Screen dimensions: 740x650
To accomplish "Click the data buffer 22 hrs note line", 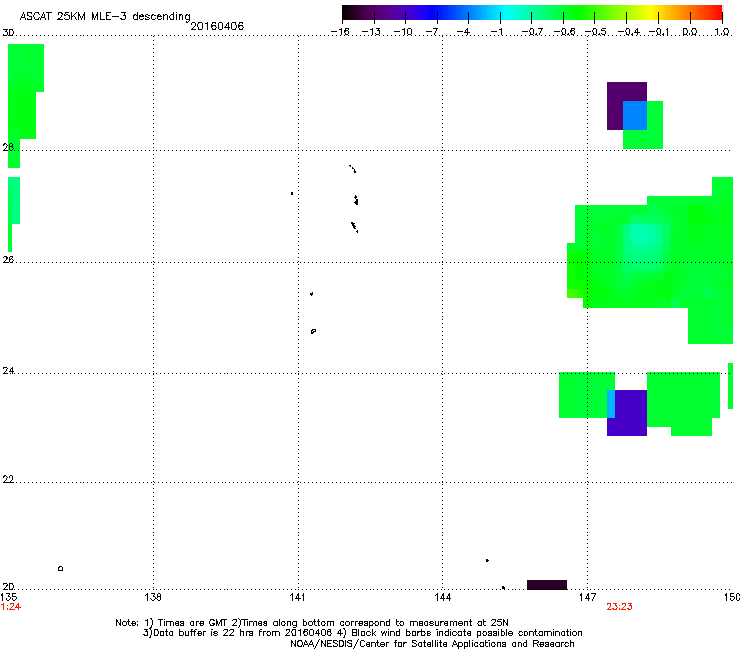I will coord(362,633).
